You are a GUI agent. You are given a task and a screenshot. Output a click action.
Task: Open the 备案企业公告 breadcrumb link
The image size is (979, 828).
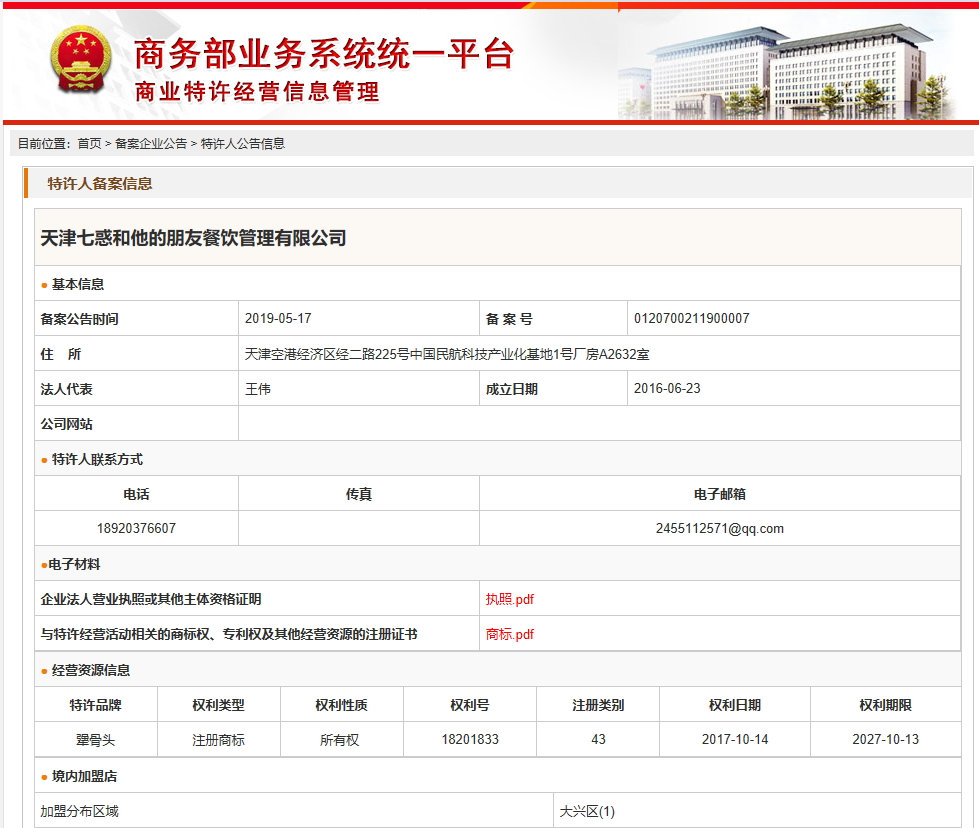[x=151, y=144]
